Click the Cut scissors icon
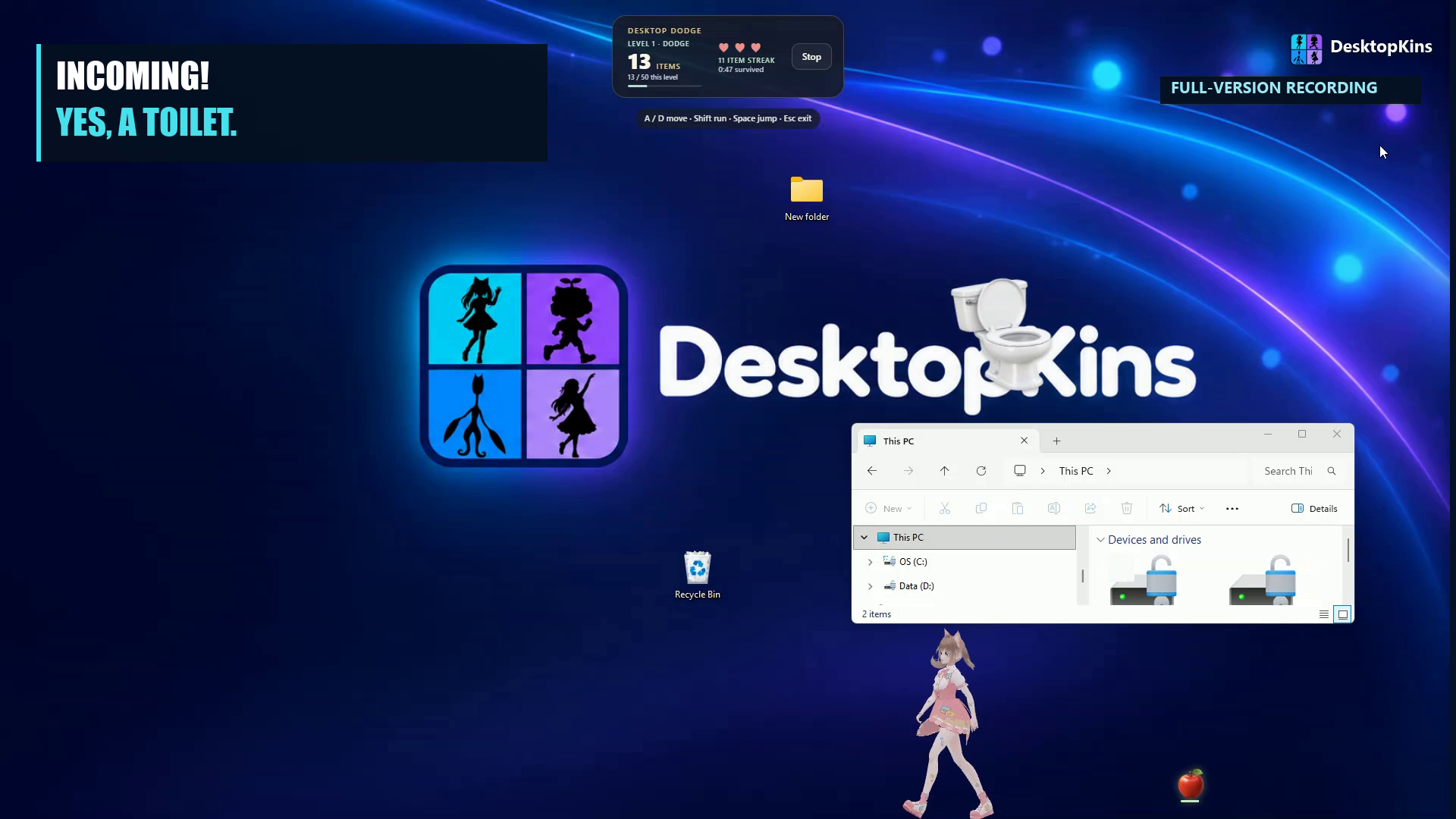Viewport: 1456px width, 819px height. tap(945, 509)
